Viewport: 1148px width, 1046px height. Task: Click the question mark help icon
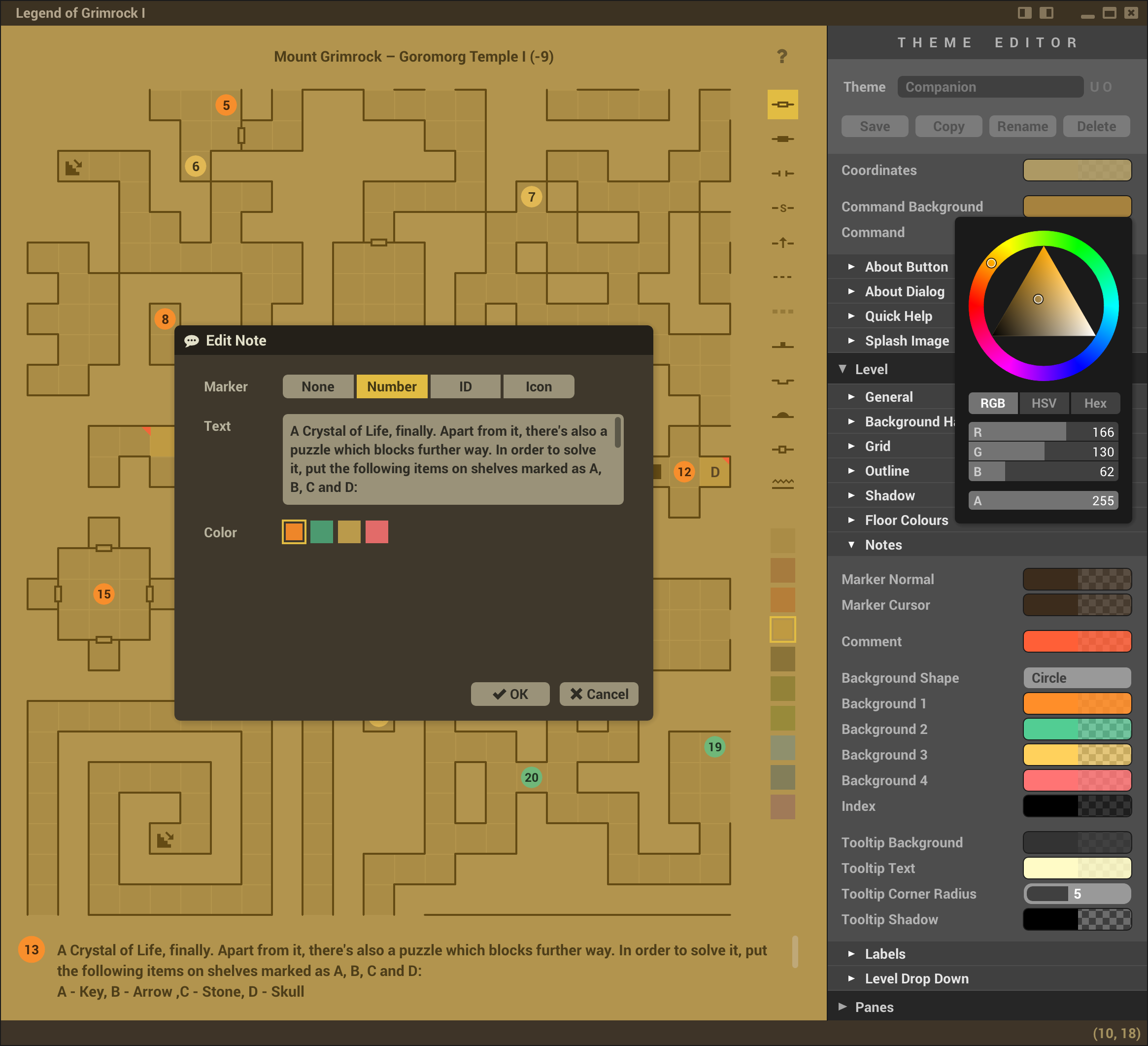click(x=782, y=56)
